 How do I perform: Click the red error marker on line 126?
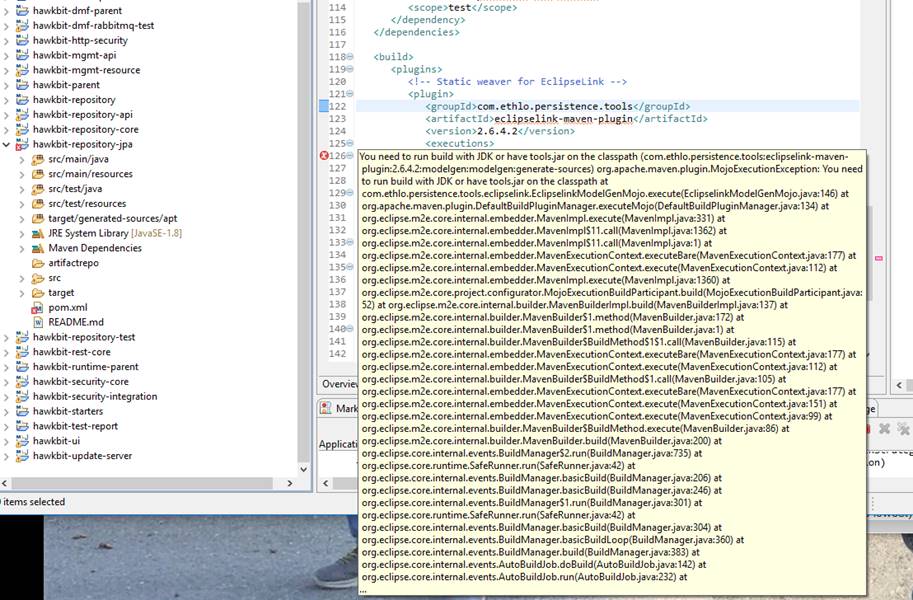(324, 156)
